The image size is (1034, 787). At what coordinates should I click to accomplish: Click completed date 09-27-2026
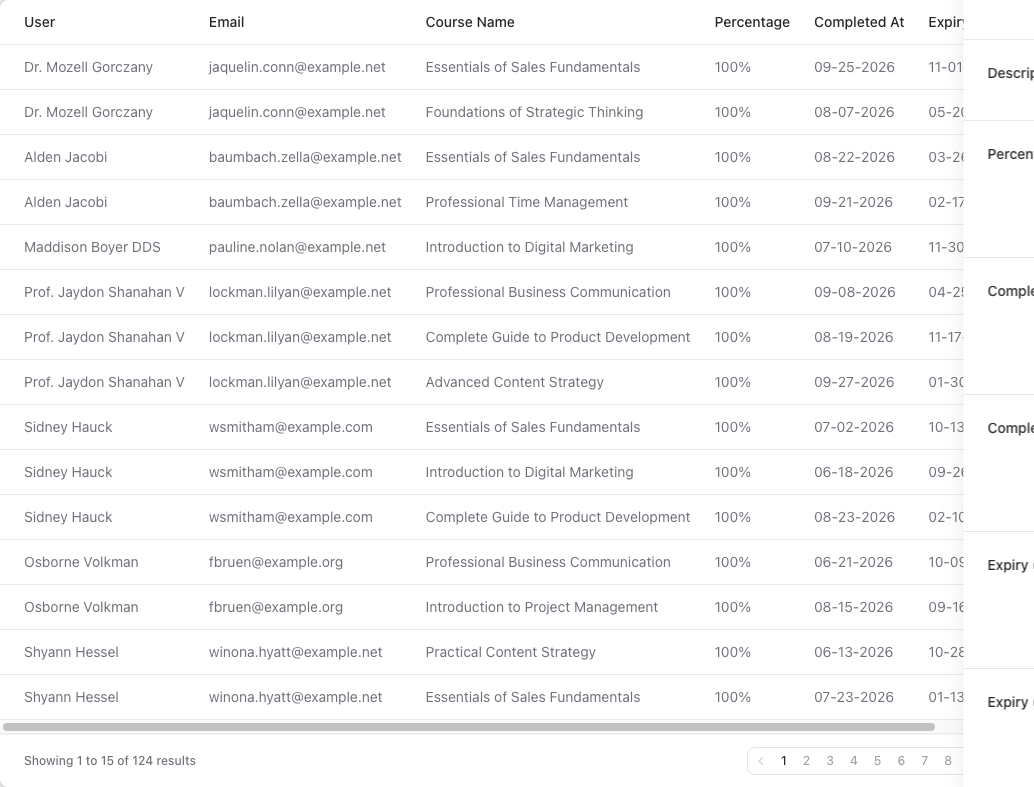tap(854, 382)
